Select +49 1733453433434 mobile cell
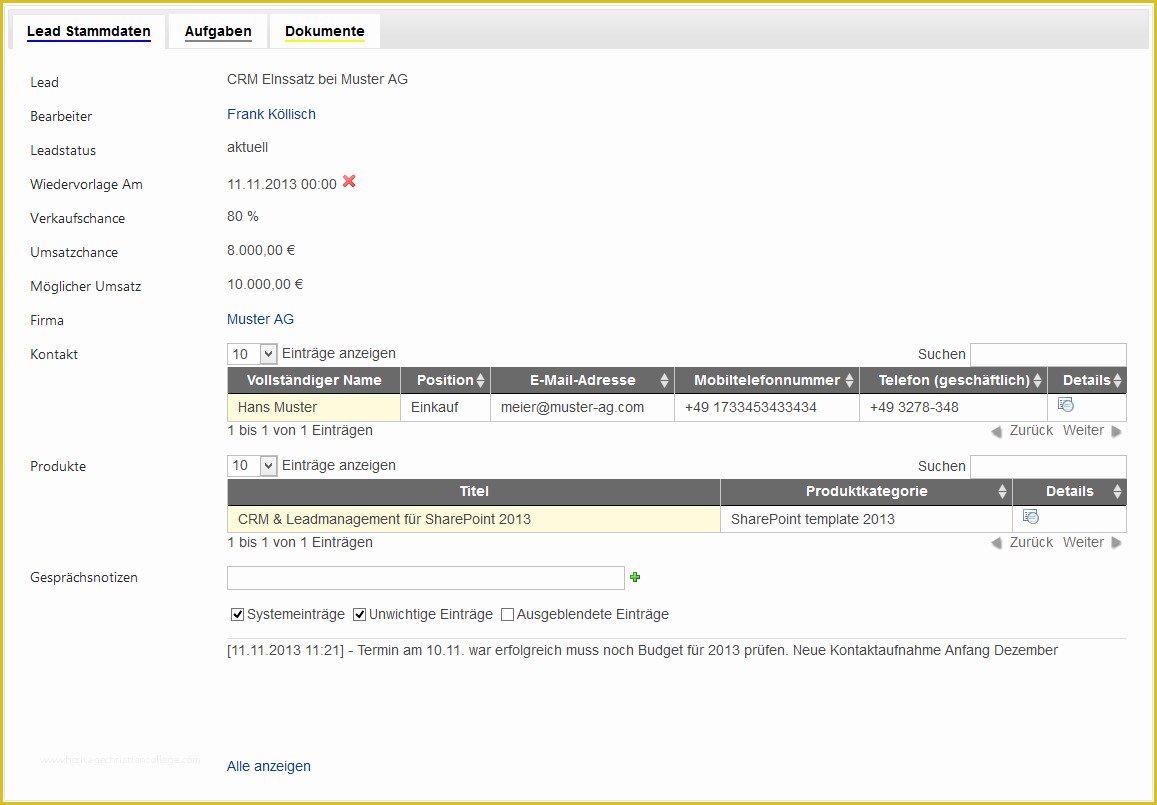1157x805 pixels. click(x=767, y=407)
